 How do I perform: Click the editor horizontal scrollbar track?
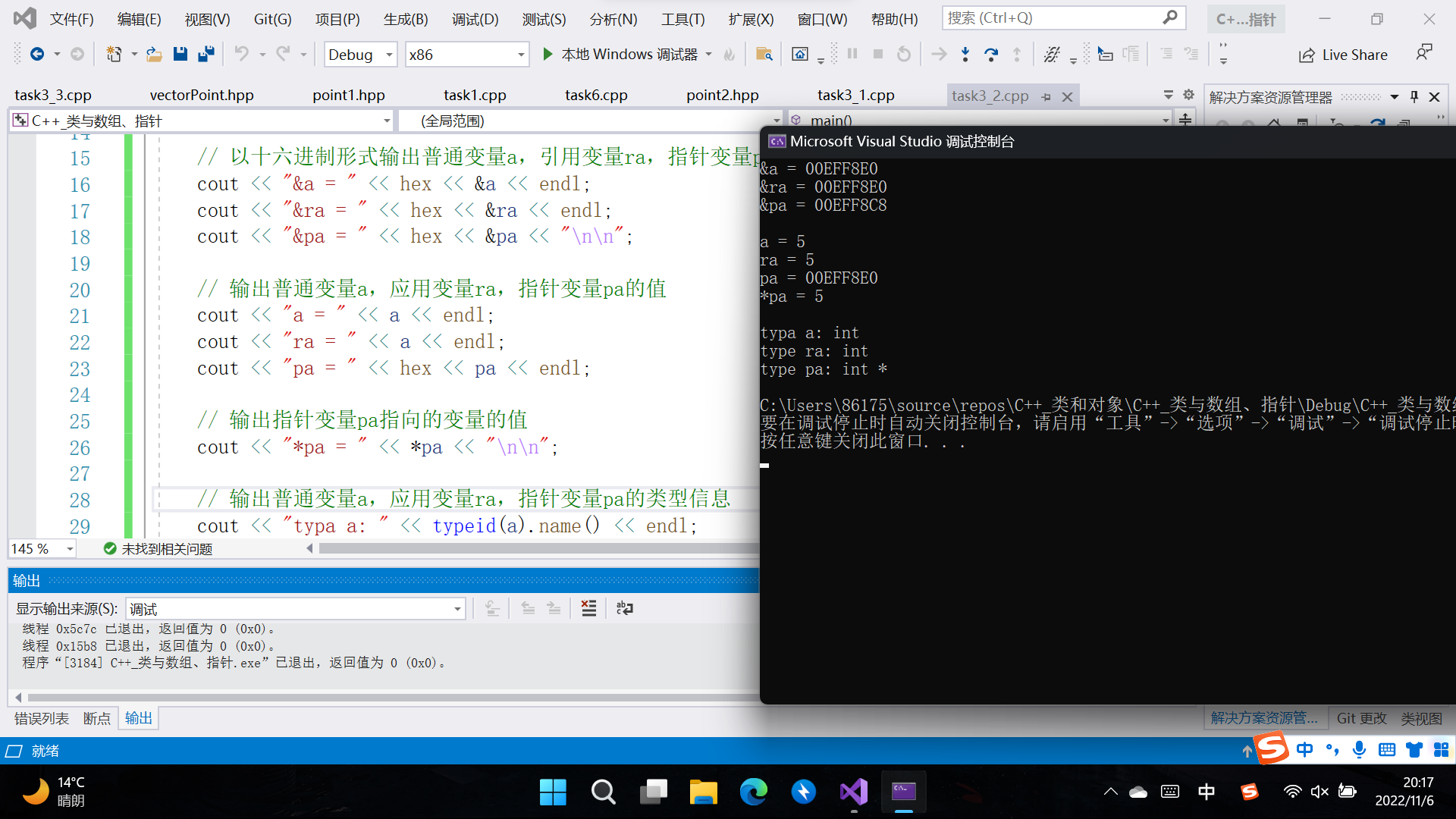click(531, 548)
